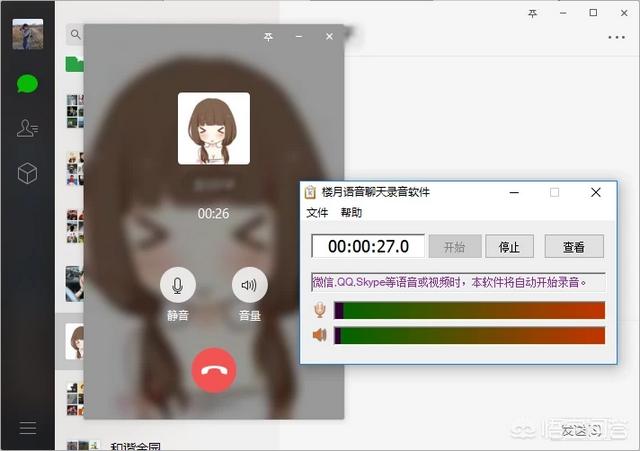The image size is (640, 451).
Task: Open the chat's three-dot more options
Action: point(616,38)
